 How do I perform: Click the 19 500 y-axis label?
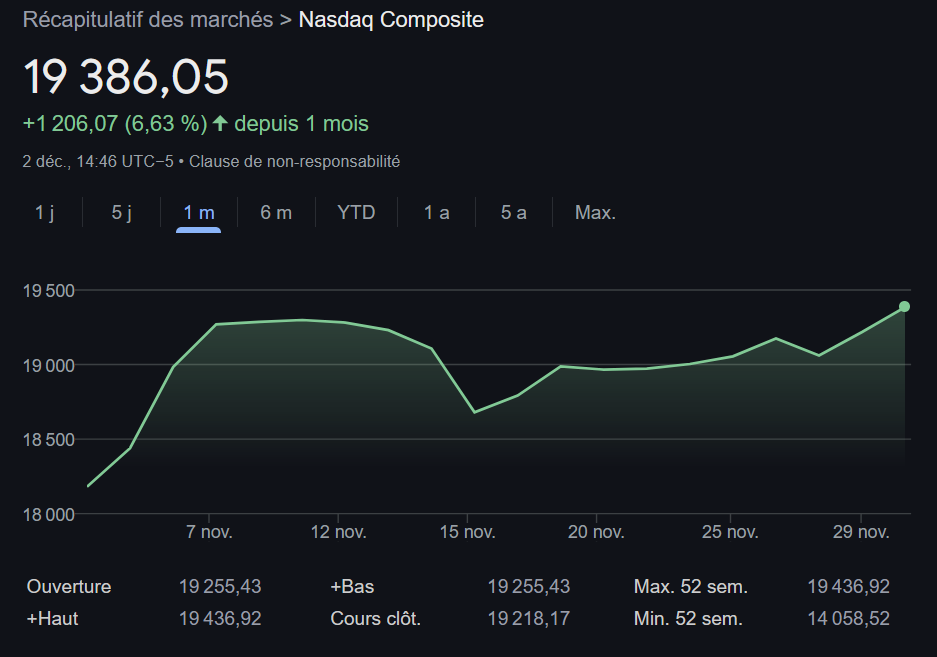point(48,291)
